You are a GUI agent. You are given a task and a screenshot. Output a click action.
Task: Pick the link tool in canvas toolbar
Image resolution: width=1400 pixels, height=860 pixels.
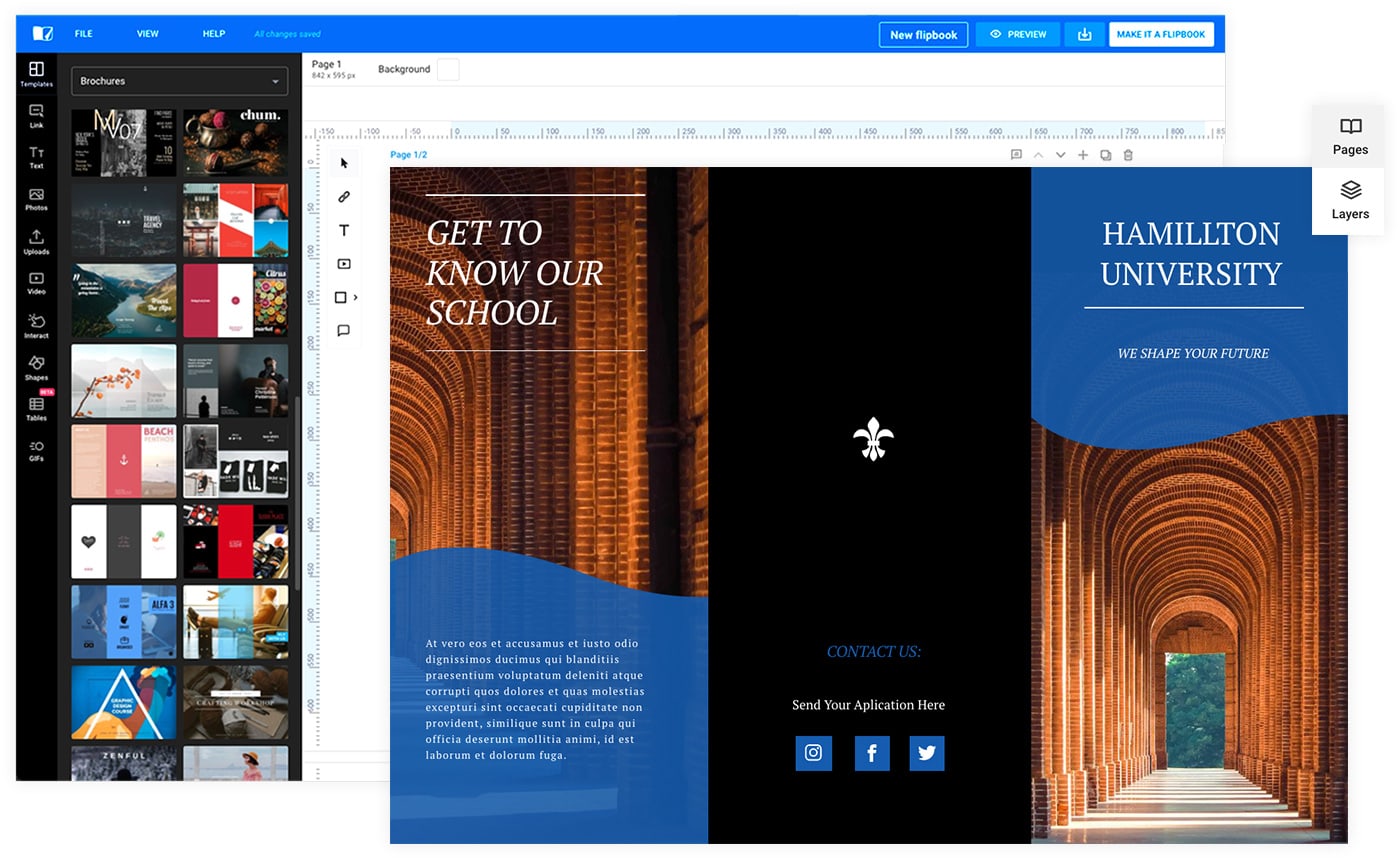click(344, 197)
